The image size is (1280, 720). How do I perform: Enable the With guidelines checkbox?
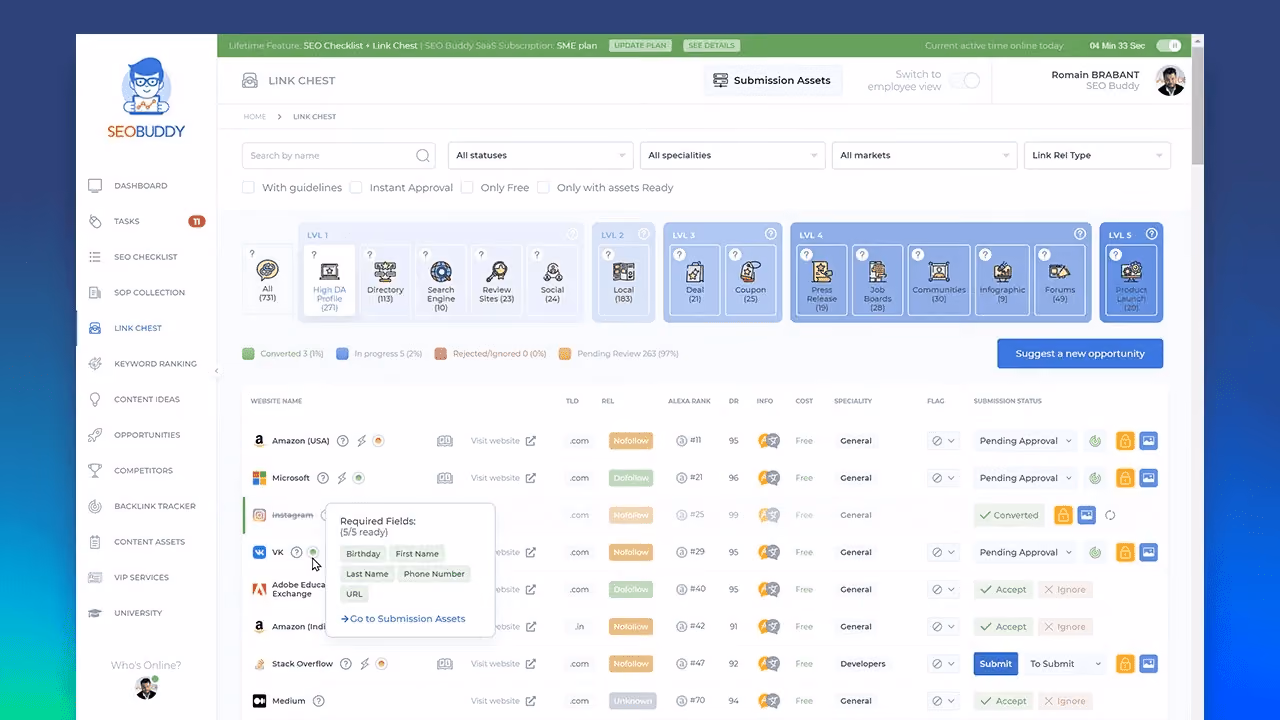(249, 187)
